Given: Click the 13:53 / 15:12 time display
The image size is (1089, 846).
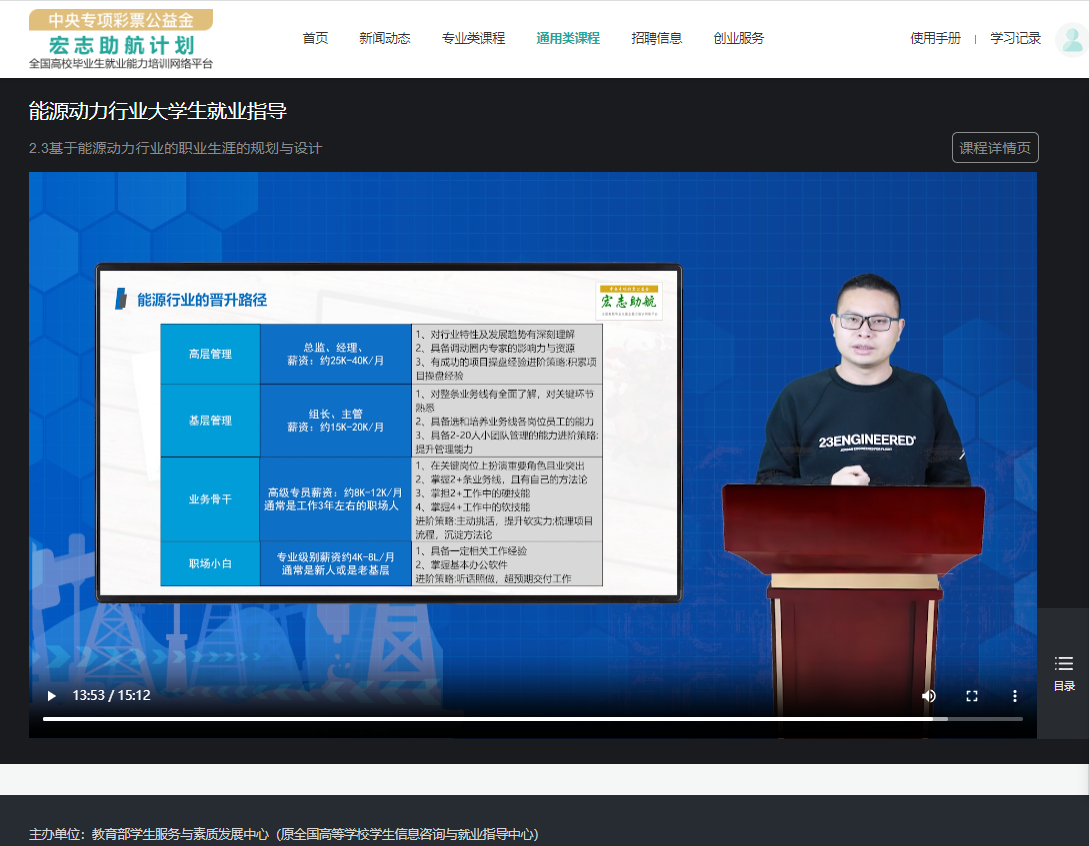Looking at the screenshot, I should pos(112,695).
